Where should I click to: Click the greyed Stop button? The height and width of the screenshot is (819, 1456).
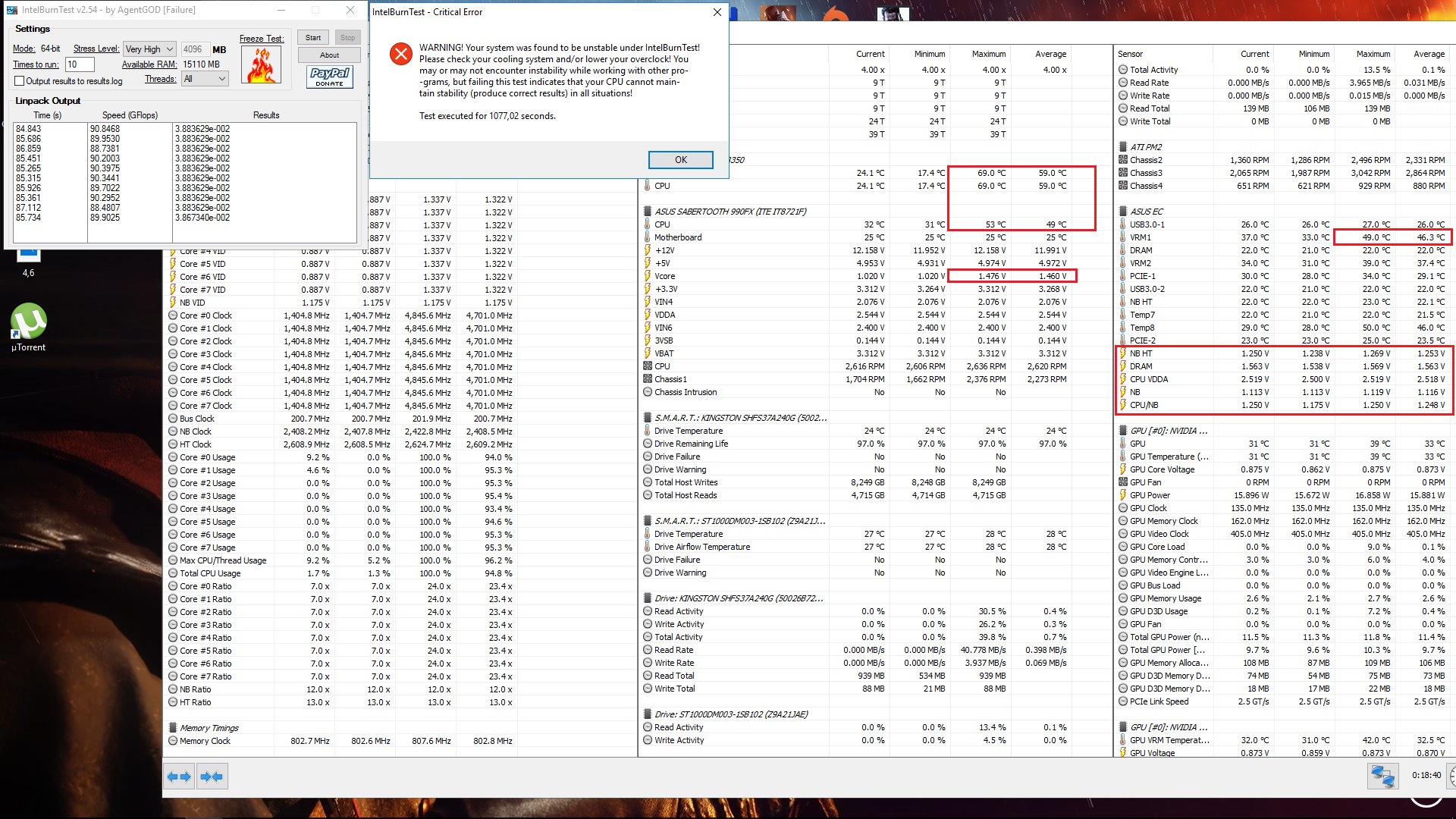(347, 37)
